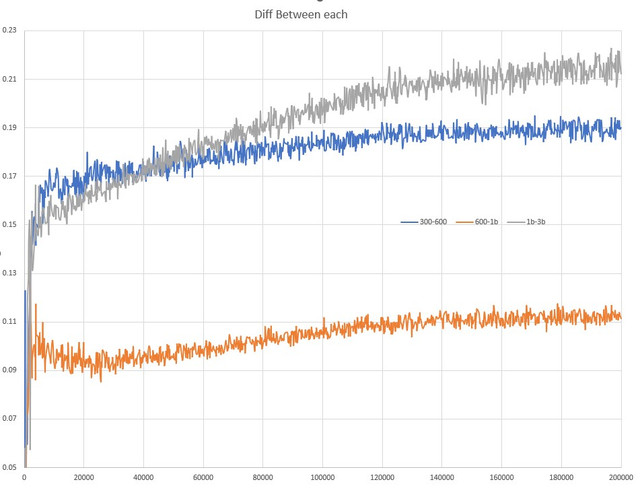Click the 1b-3b legend entry
The width and height of the screenshot is (640, 497).
pos(527,222)
